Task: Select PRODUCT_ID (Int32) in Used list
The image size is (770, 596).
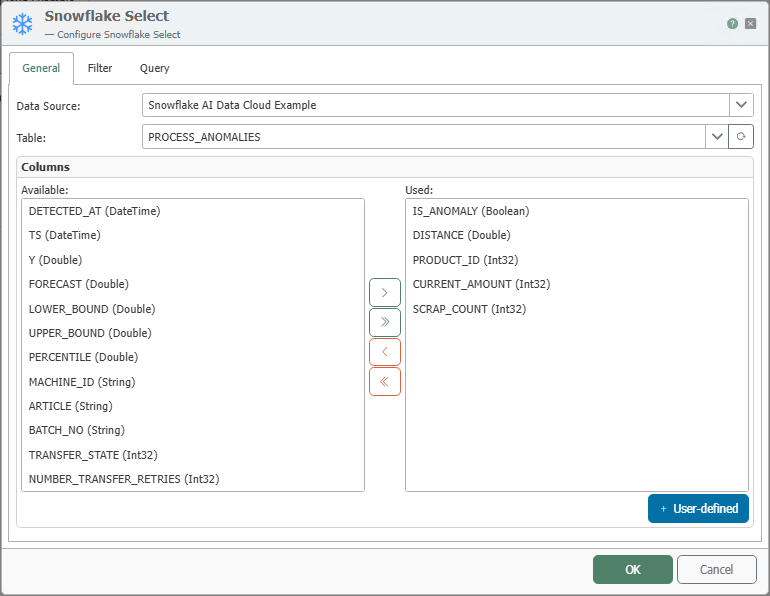Action: 577,260
